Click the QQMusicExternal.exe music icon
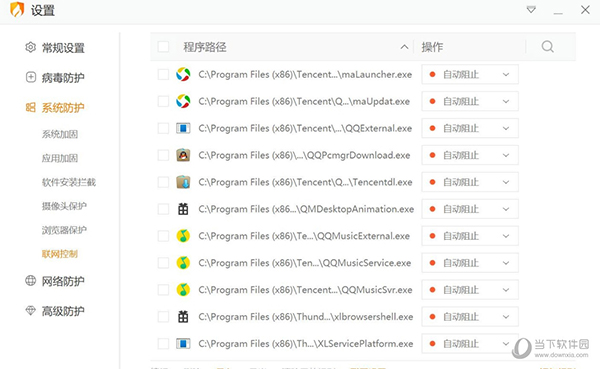The height and width of the screenshot is (369, 600). 183,236
